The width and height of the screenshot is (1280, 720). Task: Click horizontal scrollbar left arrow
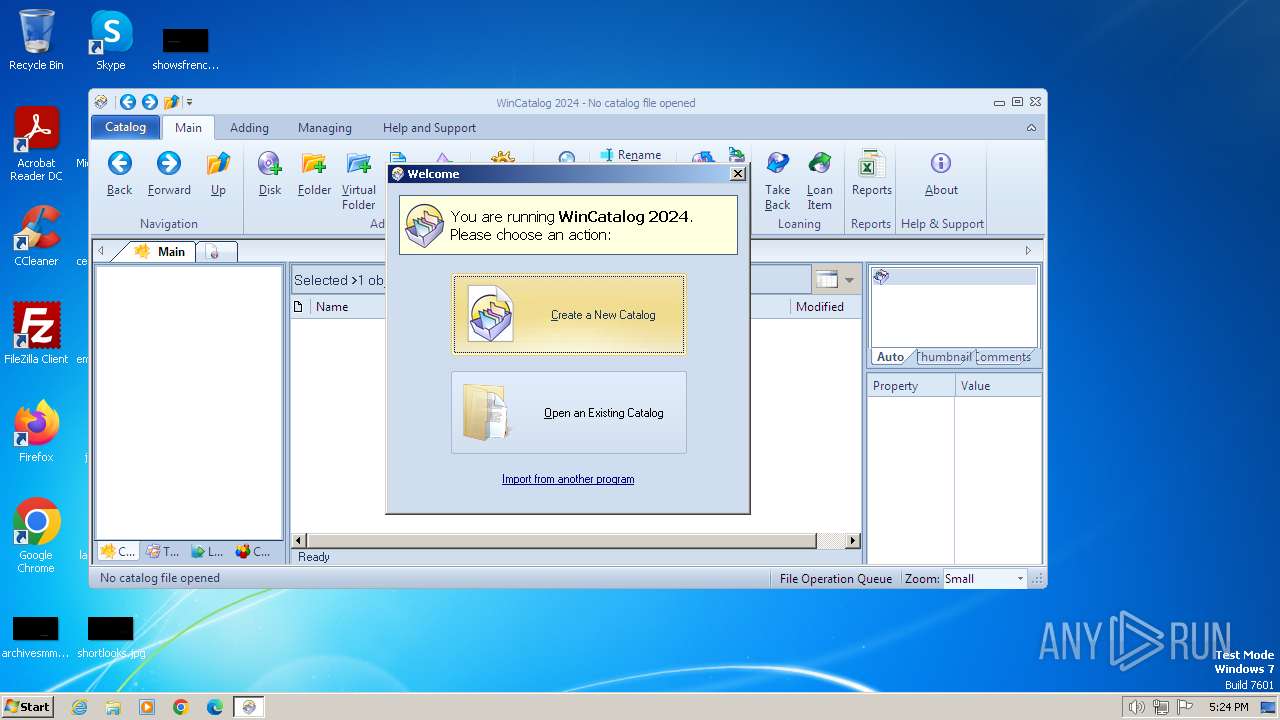(x=299, y=541)
